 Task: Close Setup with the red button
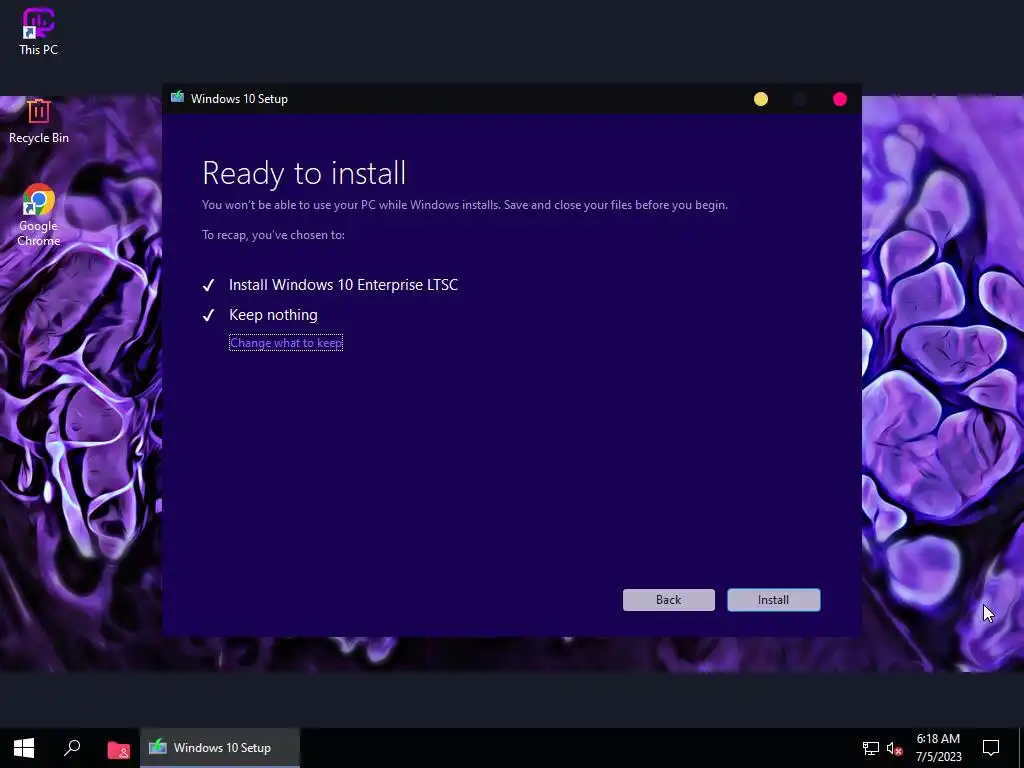point(840,99)
